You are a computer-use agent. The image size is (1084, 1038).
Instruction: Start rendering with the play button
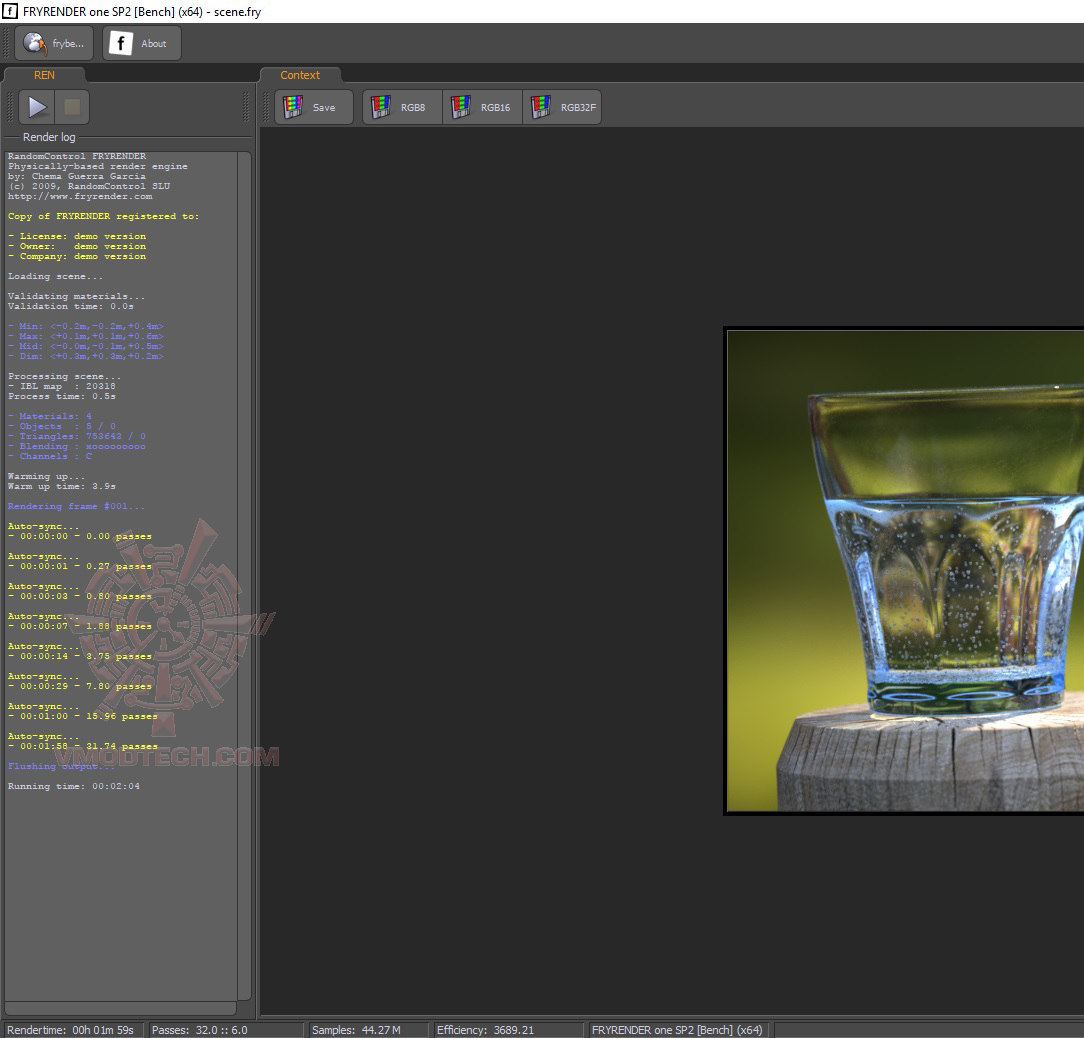click(x=37, y=107)
